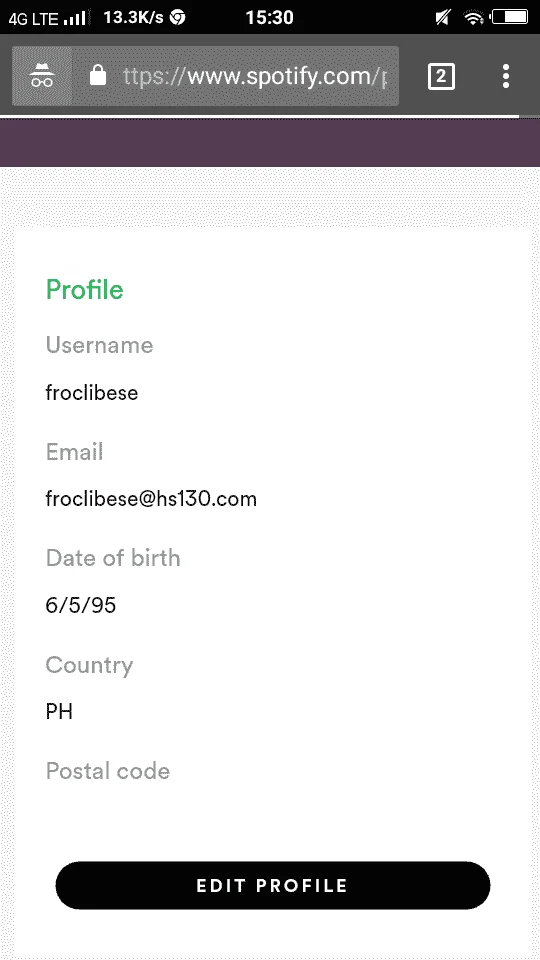Image resolution: width=540 pixels, height=960 pixels.
Task: Tap the Chrome notification icon in status bar
Action: [178, 17]
